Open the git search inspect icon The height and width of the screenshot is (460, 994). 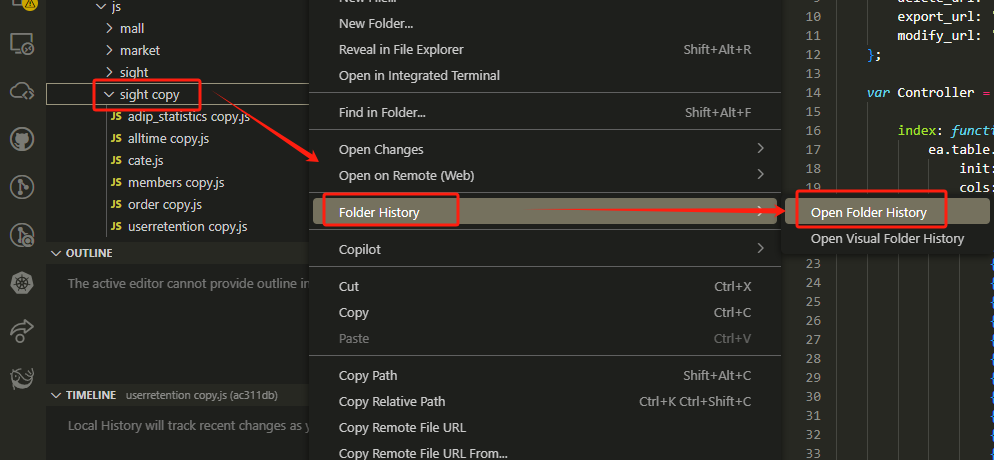coord(22,236)
